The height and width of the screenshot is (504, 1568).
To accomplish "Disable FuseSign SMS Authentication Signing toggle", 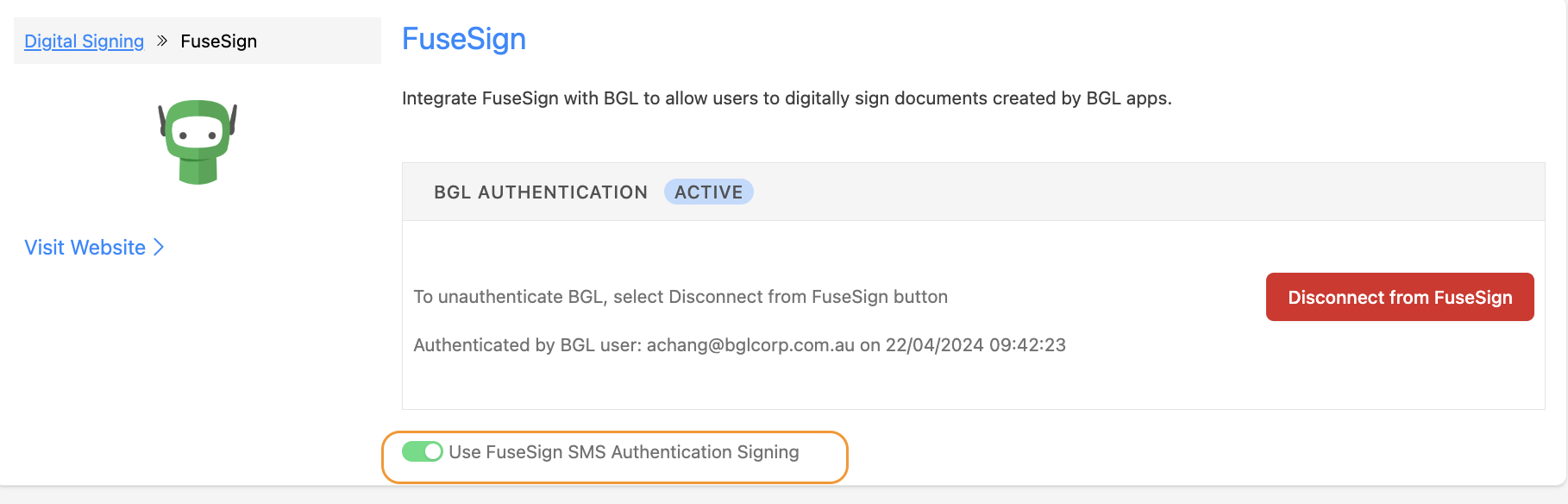I will point(423,451).
